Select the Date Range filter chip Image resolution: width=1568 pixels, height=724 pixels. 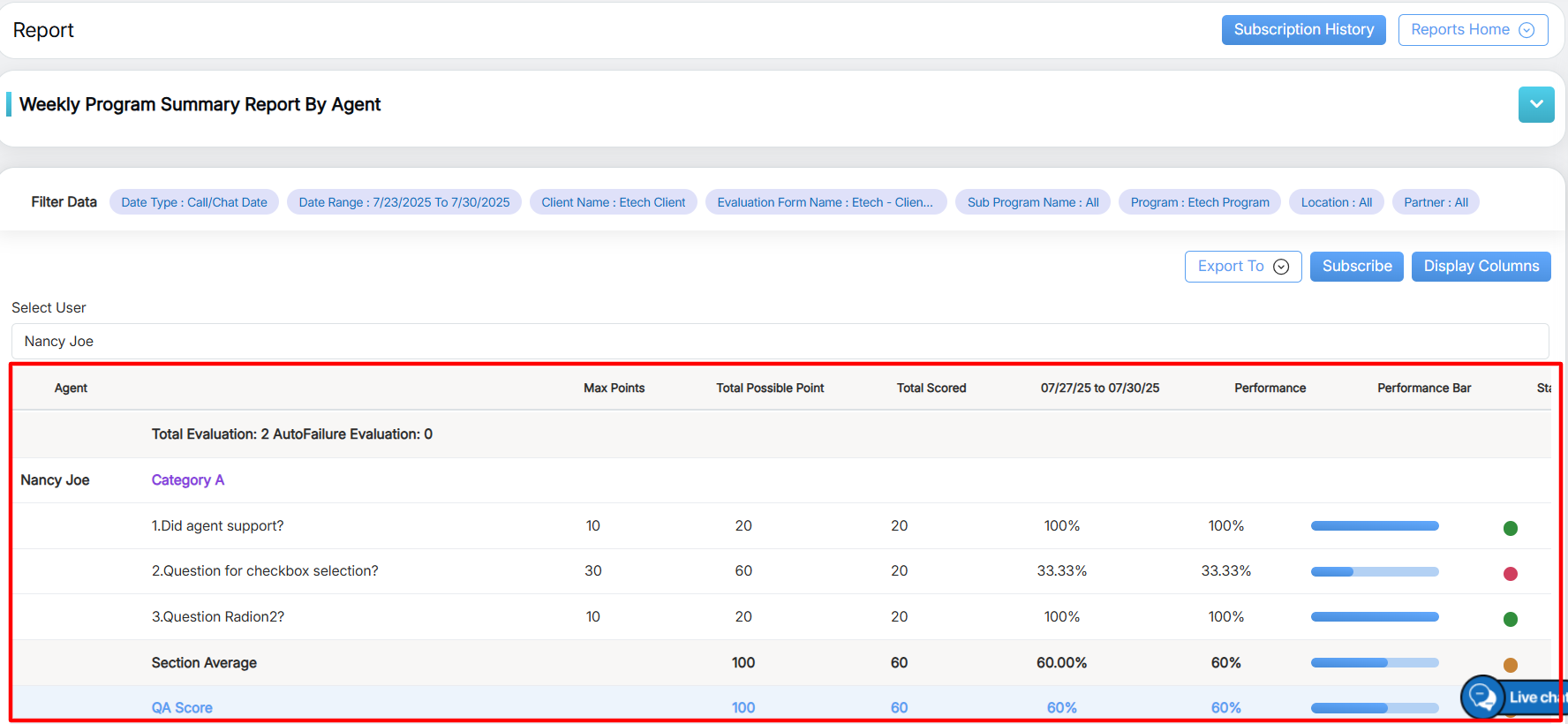[403, 202]
